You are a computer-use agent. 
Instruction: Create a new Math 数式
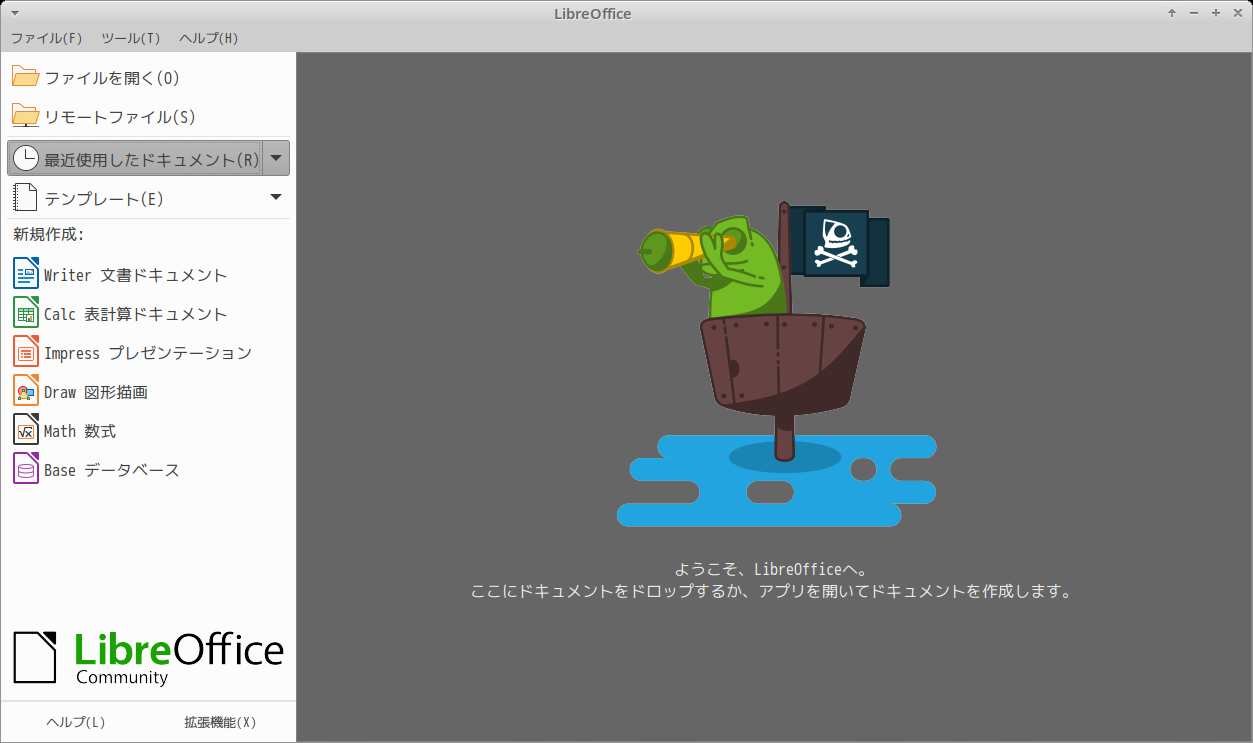click(80, 431)
